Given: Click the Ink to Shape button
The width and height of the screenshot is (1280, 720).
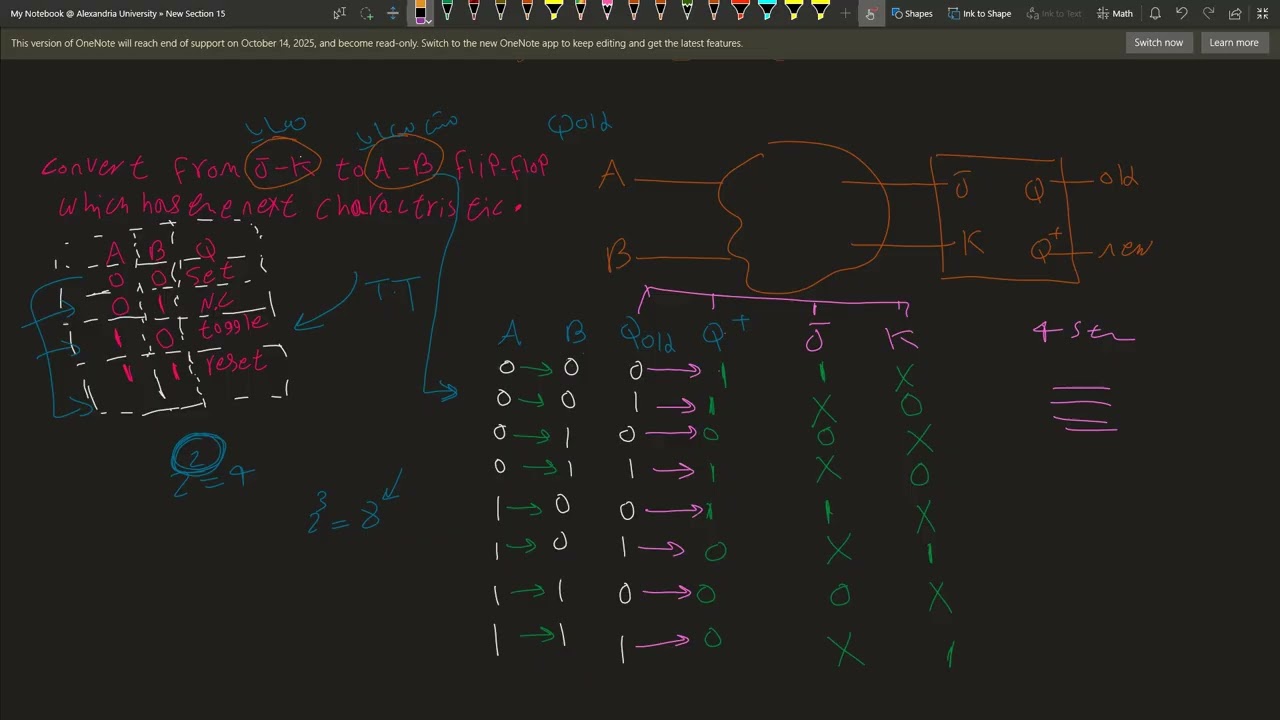Looking at the screenshot, I should (x=980, y=13).
